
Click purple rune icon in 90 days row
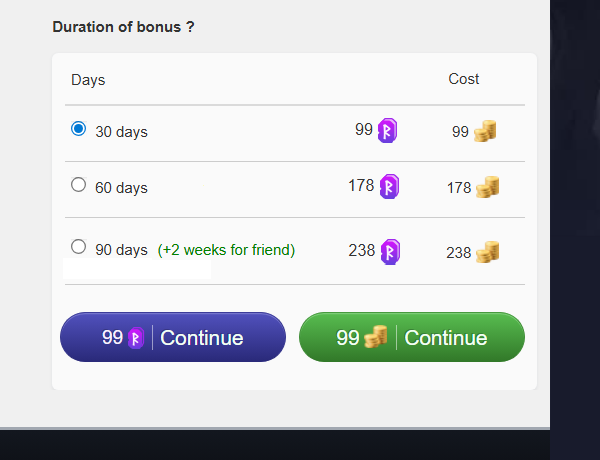click(390, 252)
